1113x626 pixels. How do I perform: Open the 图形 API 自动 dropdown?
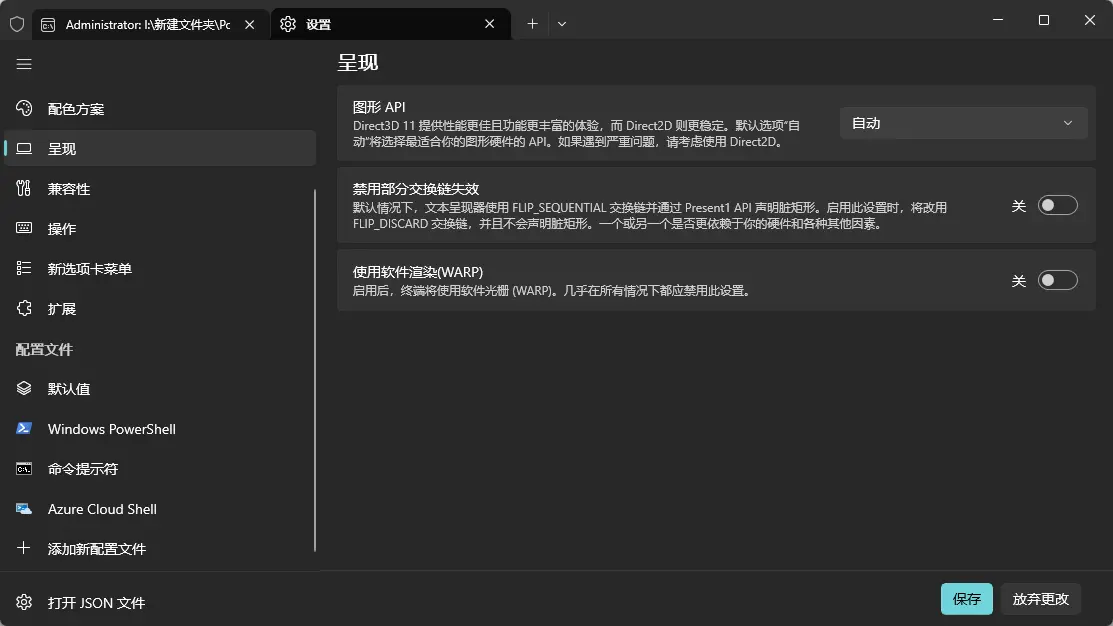963,123
